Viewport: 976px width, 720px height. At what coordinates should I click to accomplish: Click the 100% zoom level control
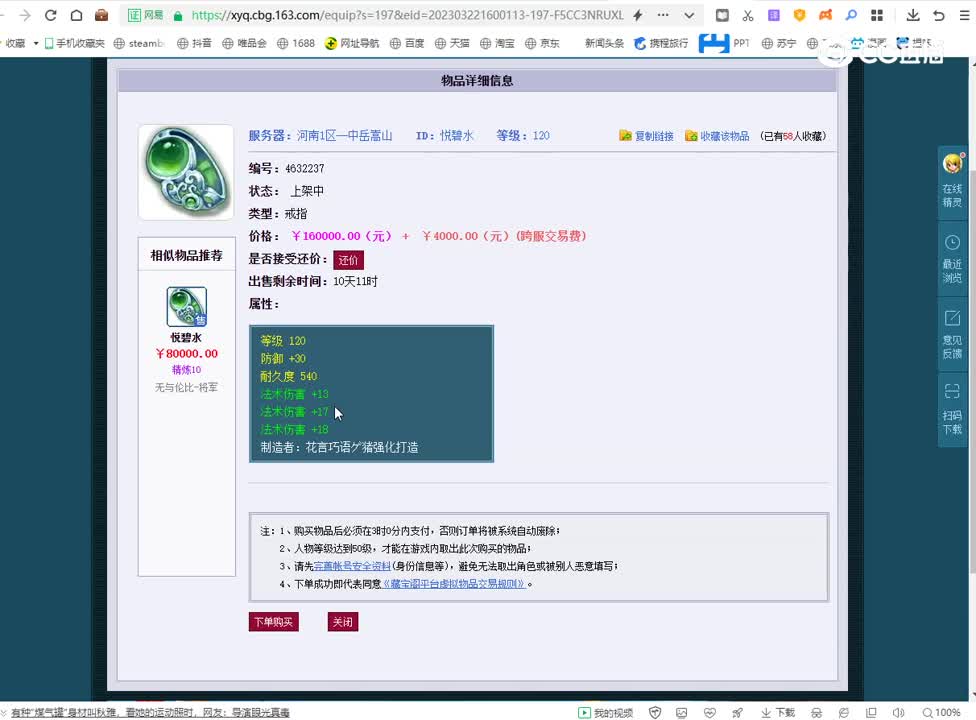click(x=941, y=713)
